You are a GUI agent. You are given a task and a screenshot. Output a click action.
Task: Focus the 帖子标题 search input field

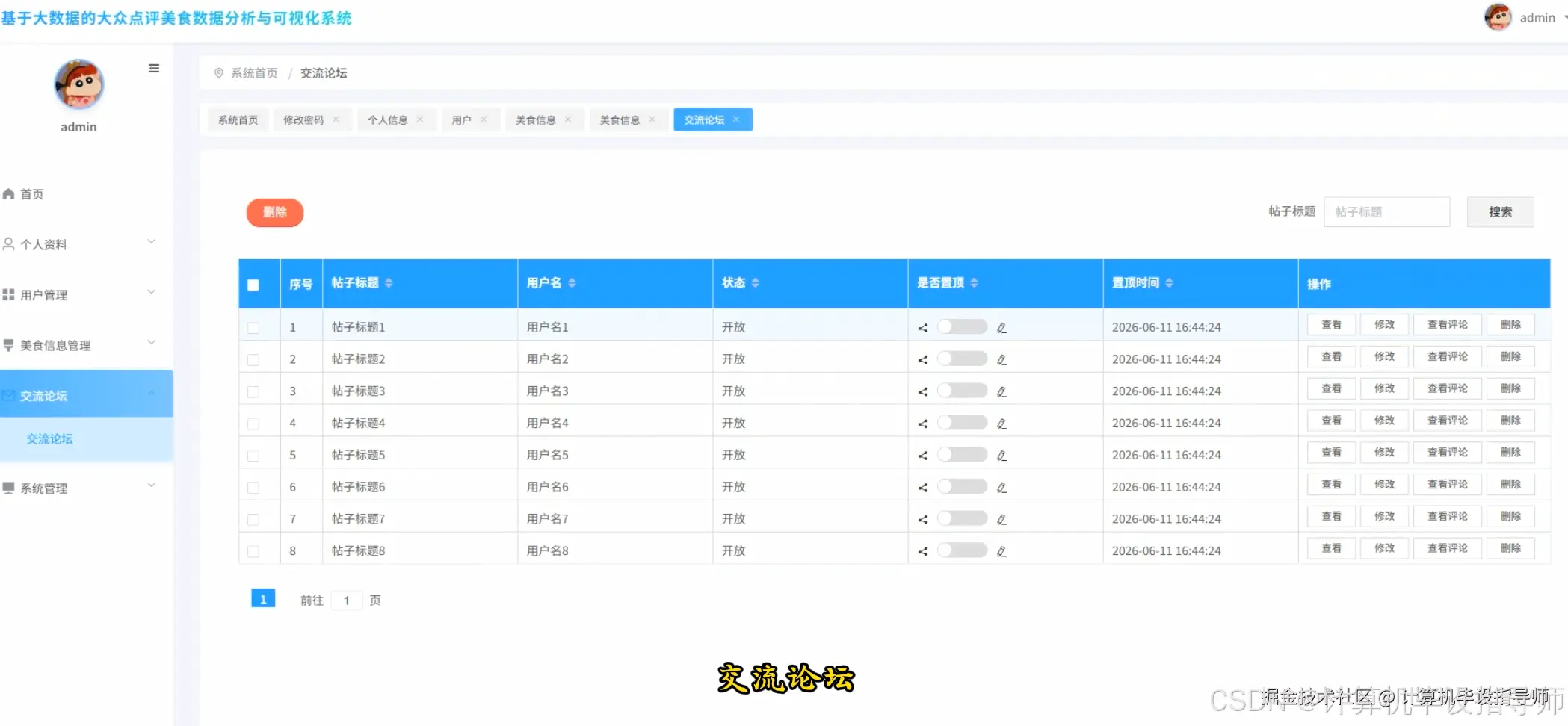(x=1387, y=212)
